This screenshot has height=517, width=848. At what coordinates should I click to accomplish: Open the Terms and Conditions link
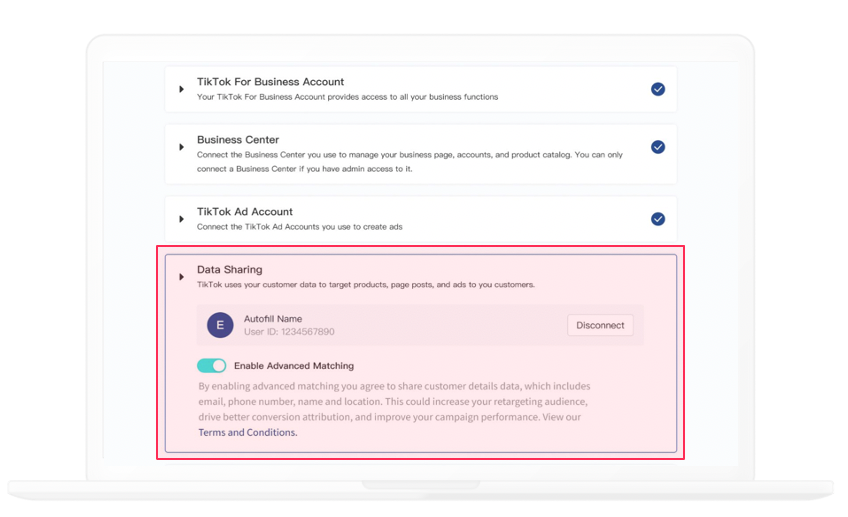pyautogui.click(x=248, y=433)
